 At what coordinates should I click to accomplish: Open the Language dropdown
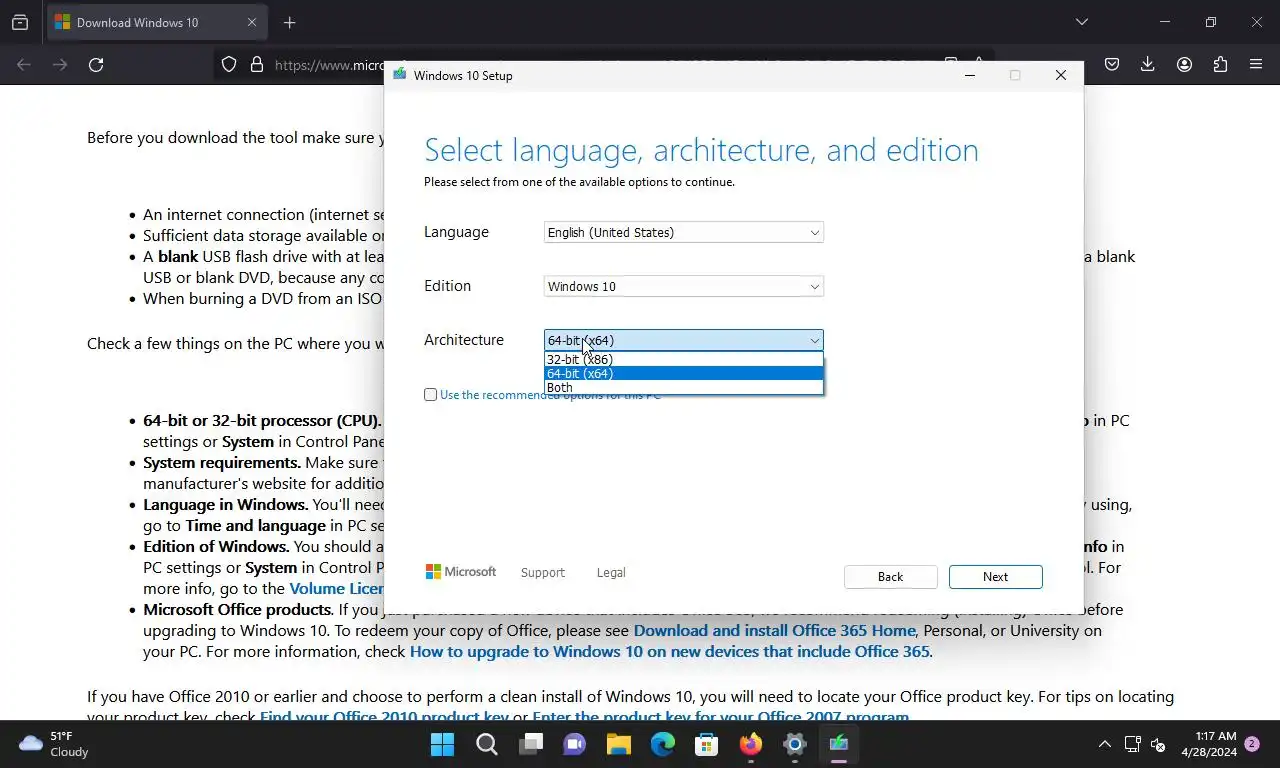pyautogui.click(x=684, y=232)
